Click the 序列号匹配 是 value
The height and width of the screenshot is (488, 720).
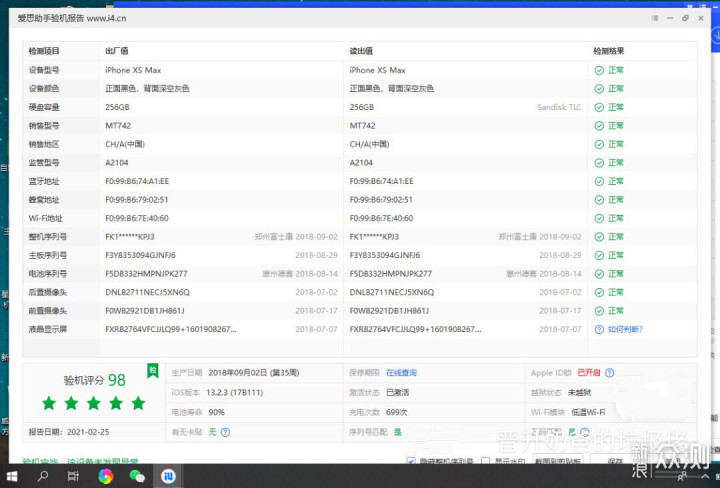click(398, 432)
